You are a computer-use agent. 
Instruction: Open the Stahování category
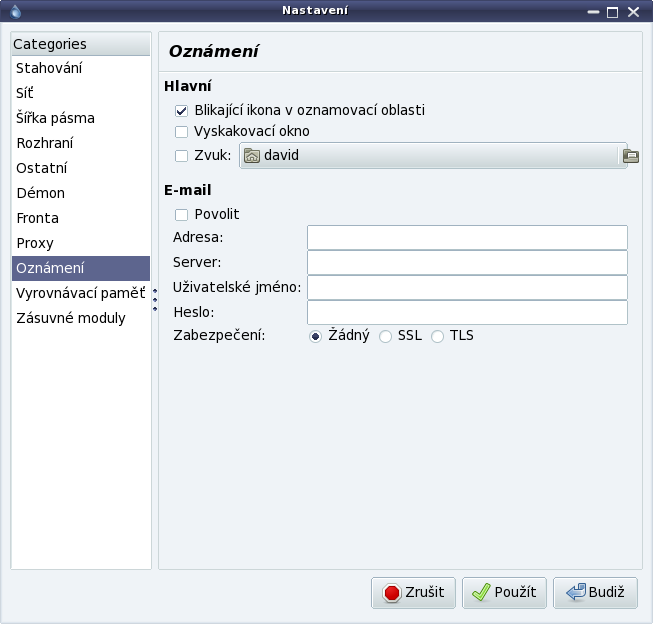[81, 68]
